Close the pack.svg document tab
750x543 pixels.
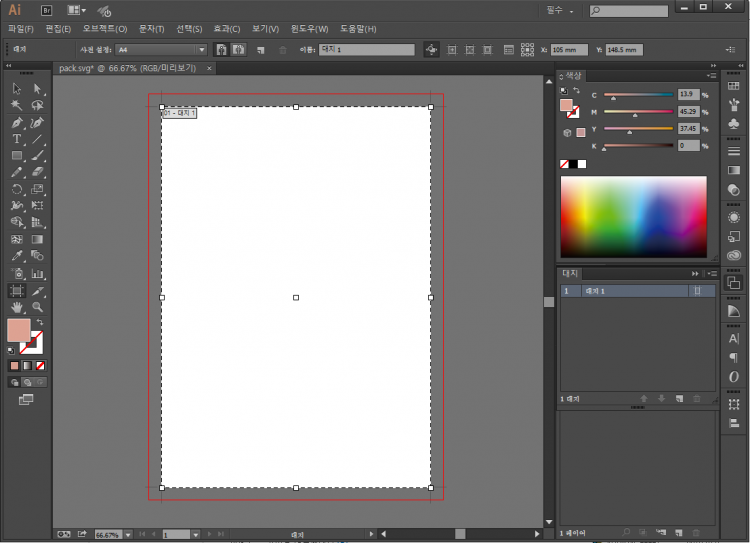[209, 68]
